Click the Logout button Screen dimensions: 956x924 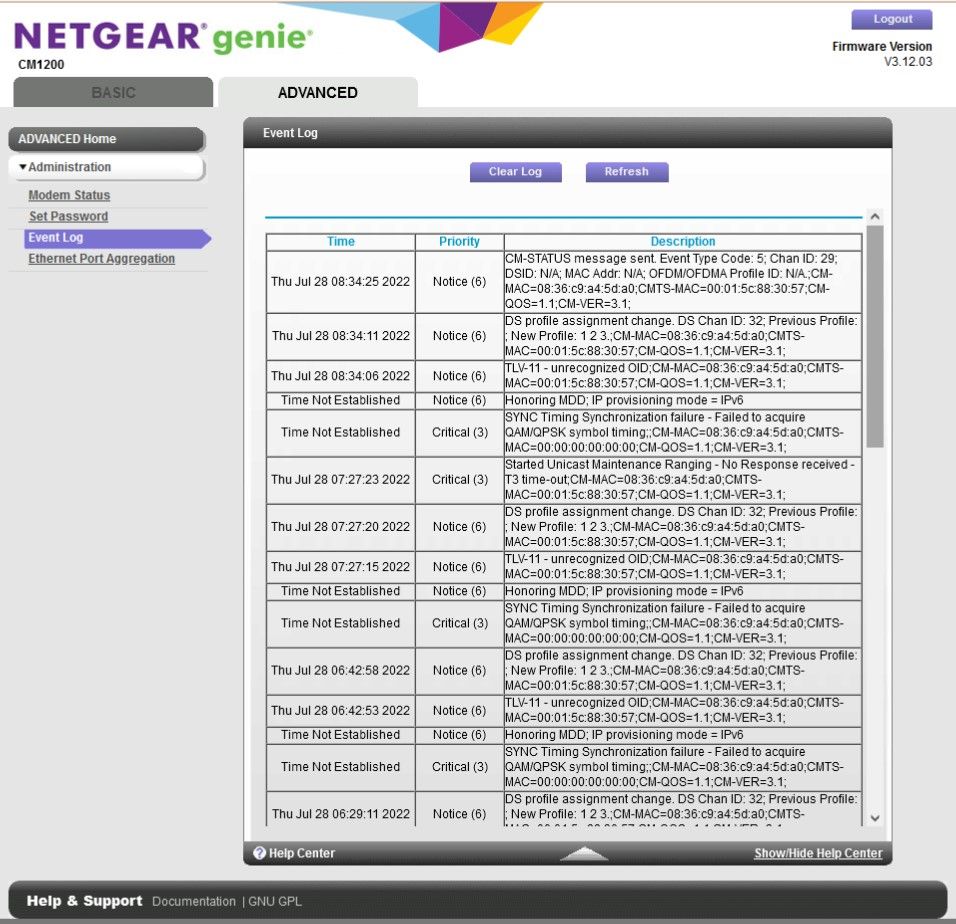[x=891, y=18]
